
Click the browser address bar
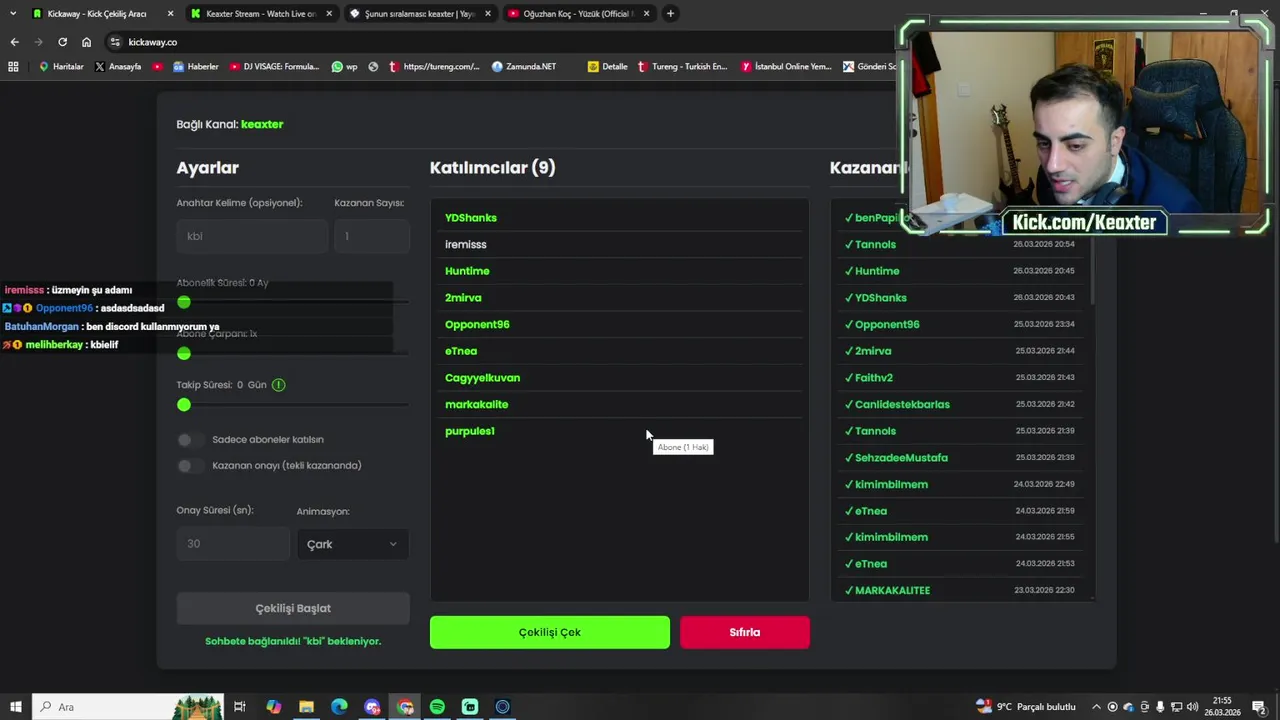click(x=500, y=42)
